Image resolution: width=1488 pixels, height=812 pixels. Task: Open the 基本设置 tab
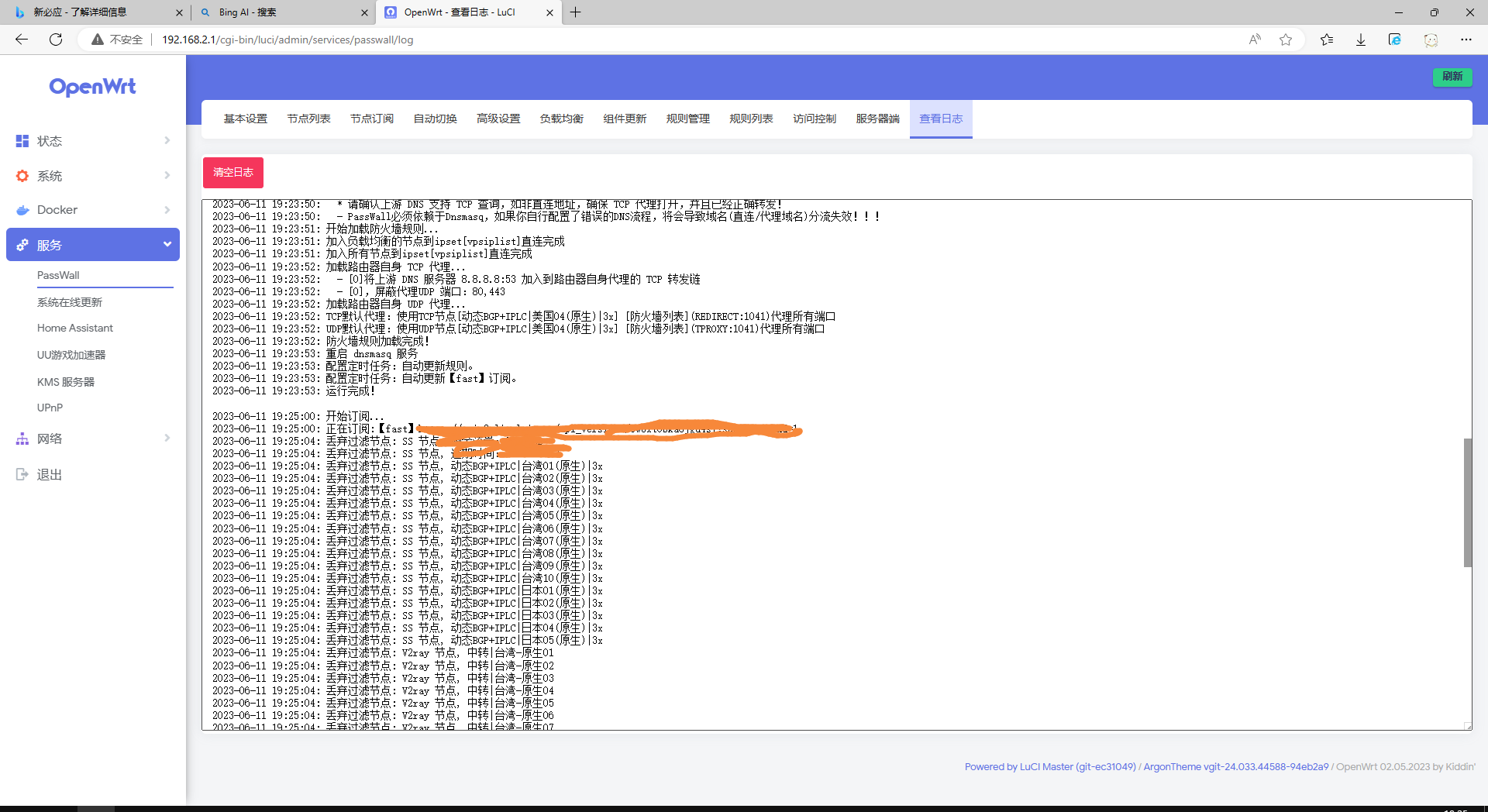point(245,119)
